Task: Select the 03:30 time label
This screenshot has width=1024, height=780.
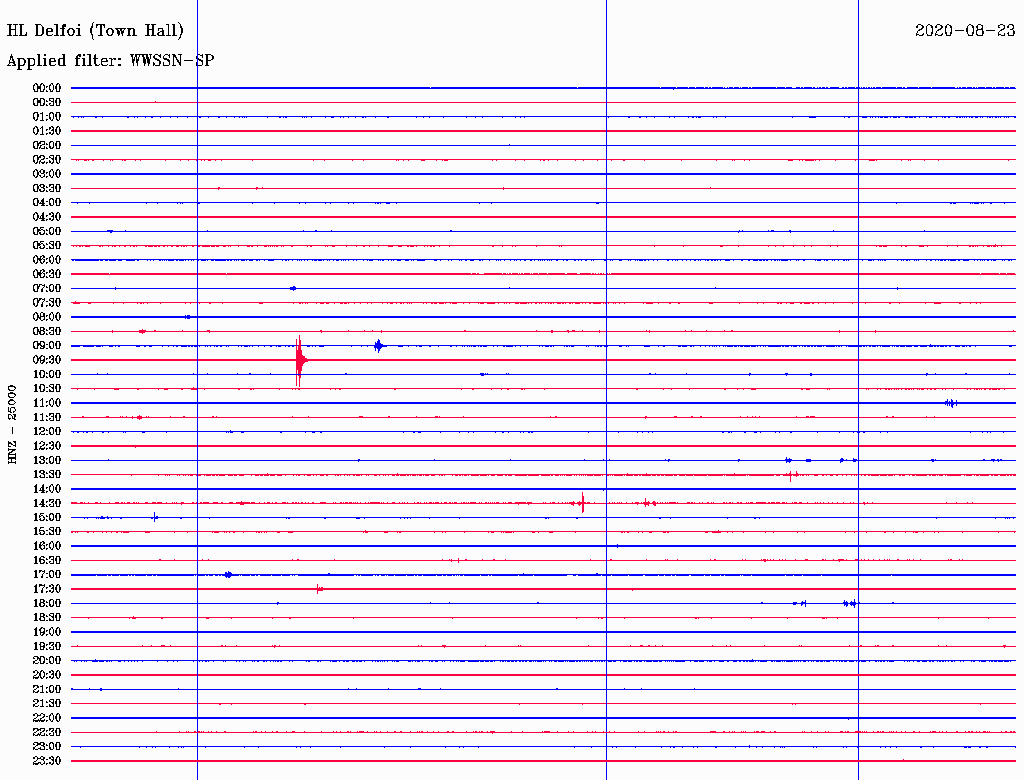Action: point(47,188)
